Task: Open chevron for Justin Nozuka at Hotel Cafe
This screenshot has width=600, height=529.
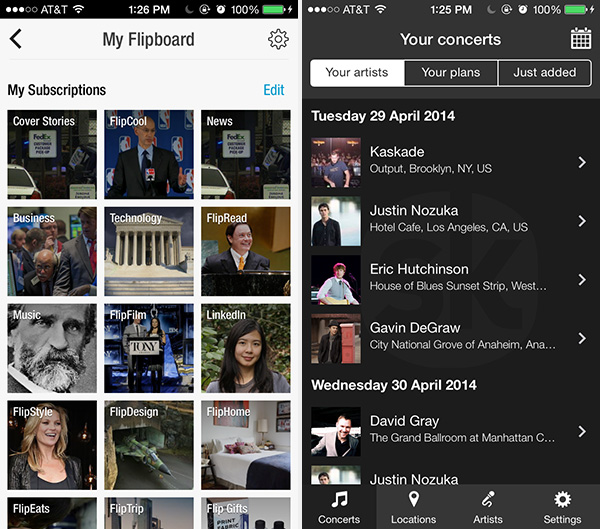Action: (582, 221)
